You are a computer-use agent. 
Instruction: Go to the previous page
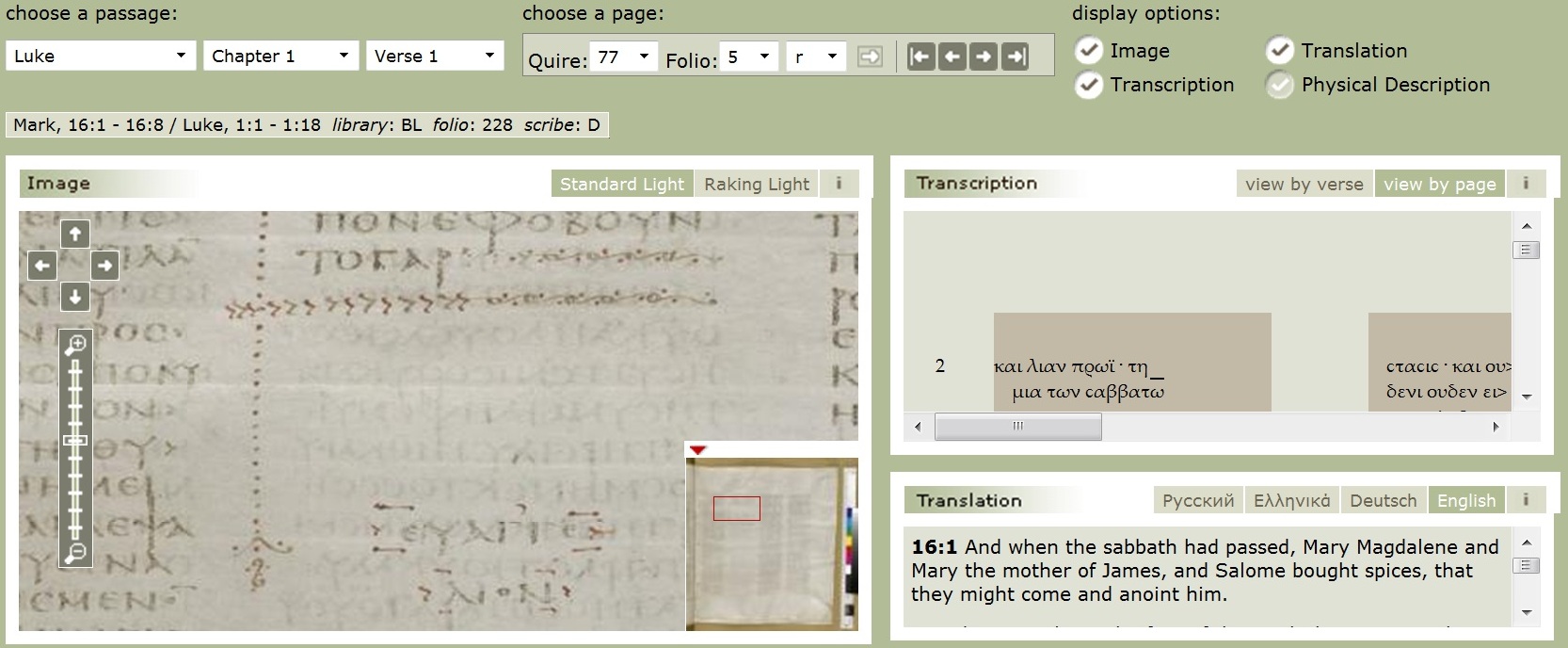(x=952, y=57)
